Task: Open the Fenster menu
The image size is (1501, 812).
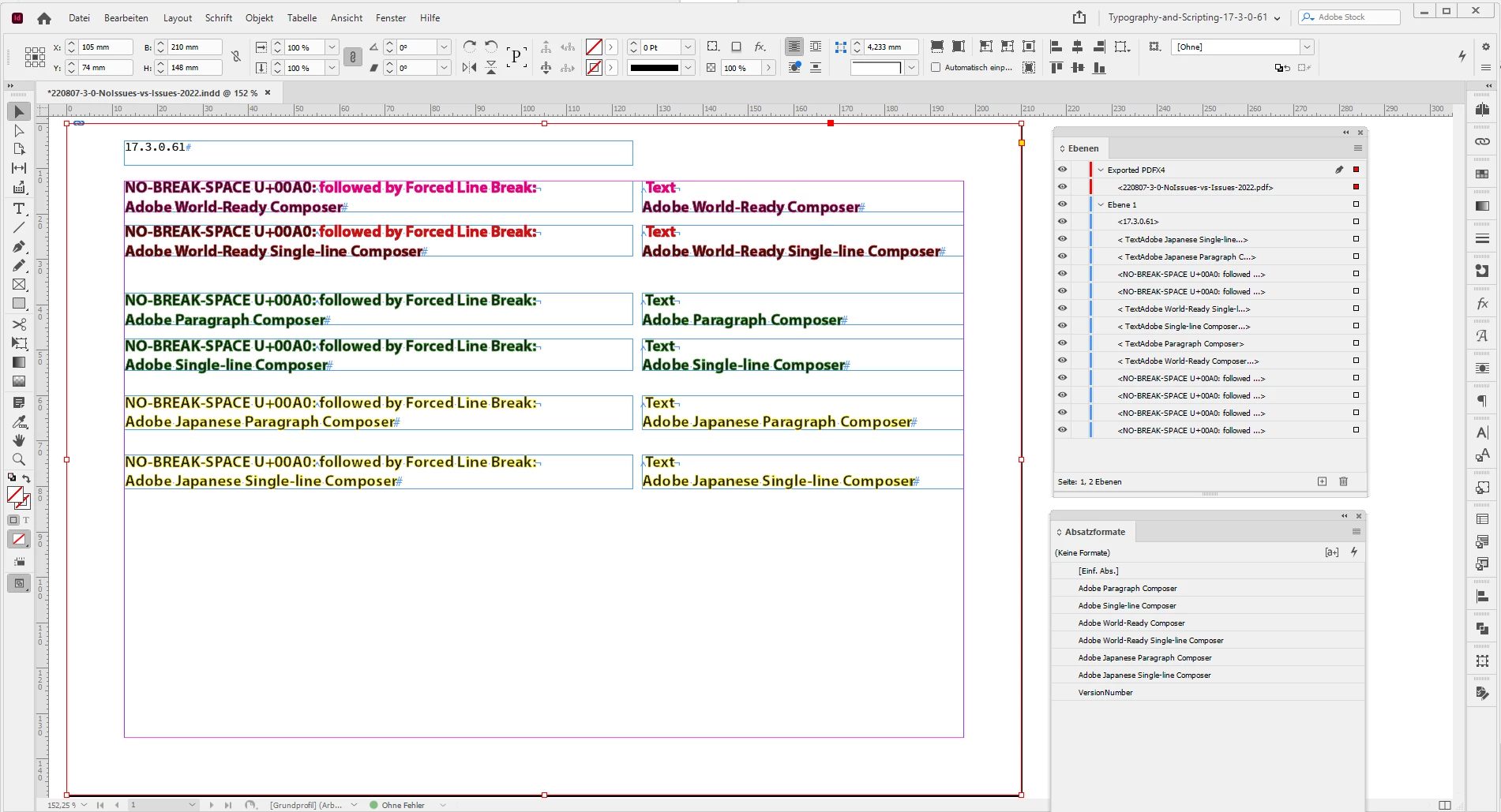Action: (391, 17)
